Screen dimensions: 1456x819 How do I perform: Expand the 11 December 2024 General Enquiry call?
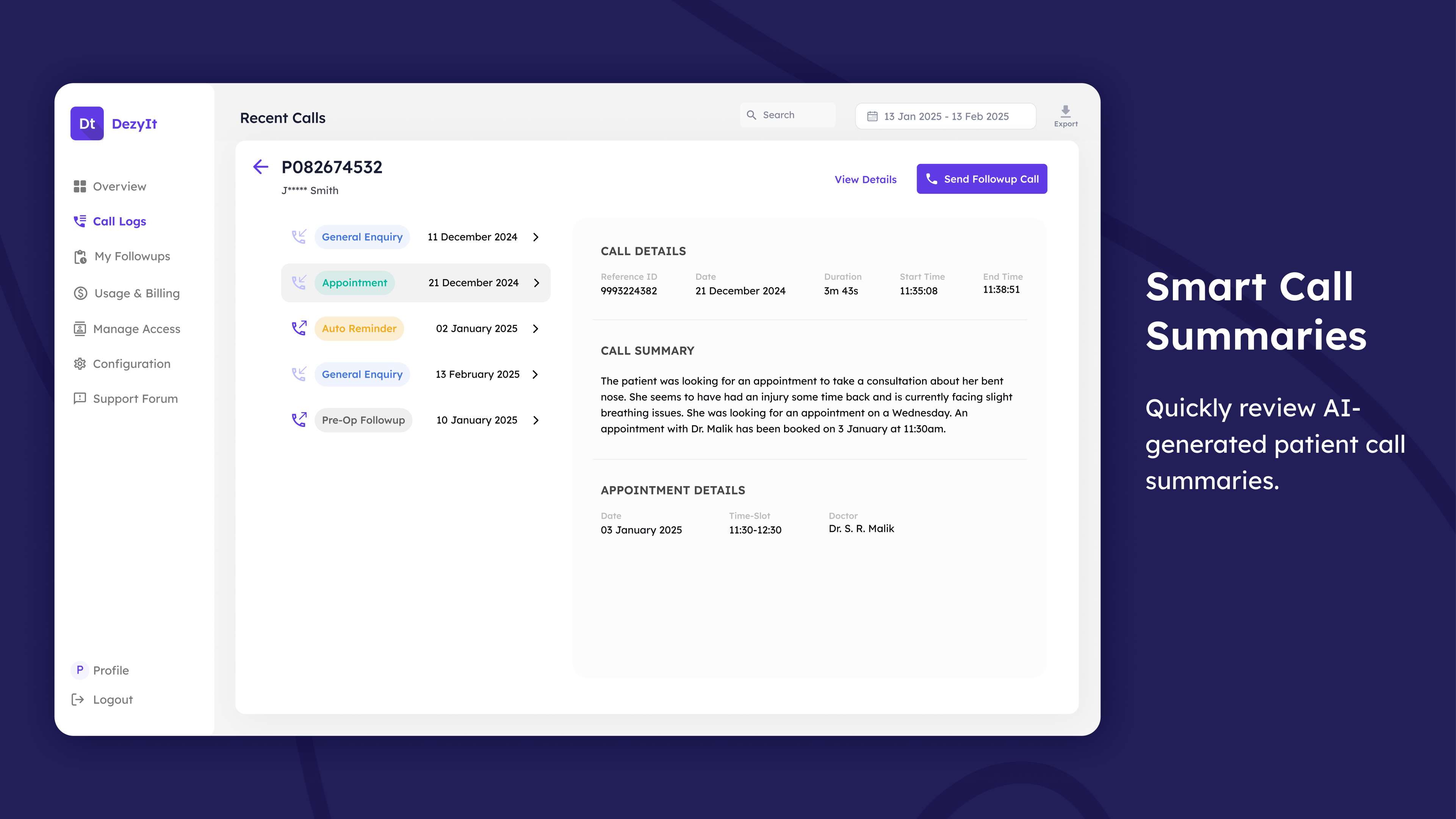[x=536, y=237]
